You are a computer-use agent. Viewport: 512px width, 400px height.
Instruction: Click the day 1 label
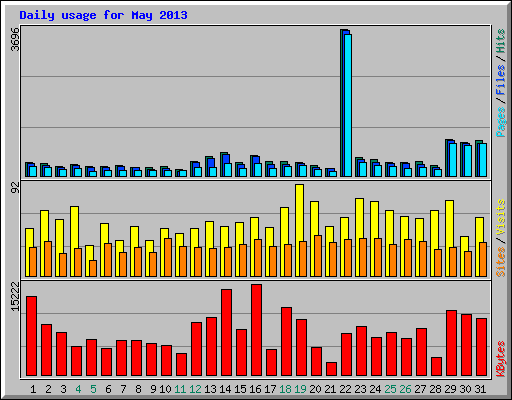pos(33,389)
